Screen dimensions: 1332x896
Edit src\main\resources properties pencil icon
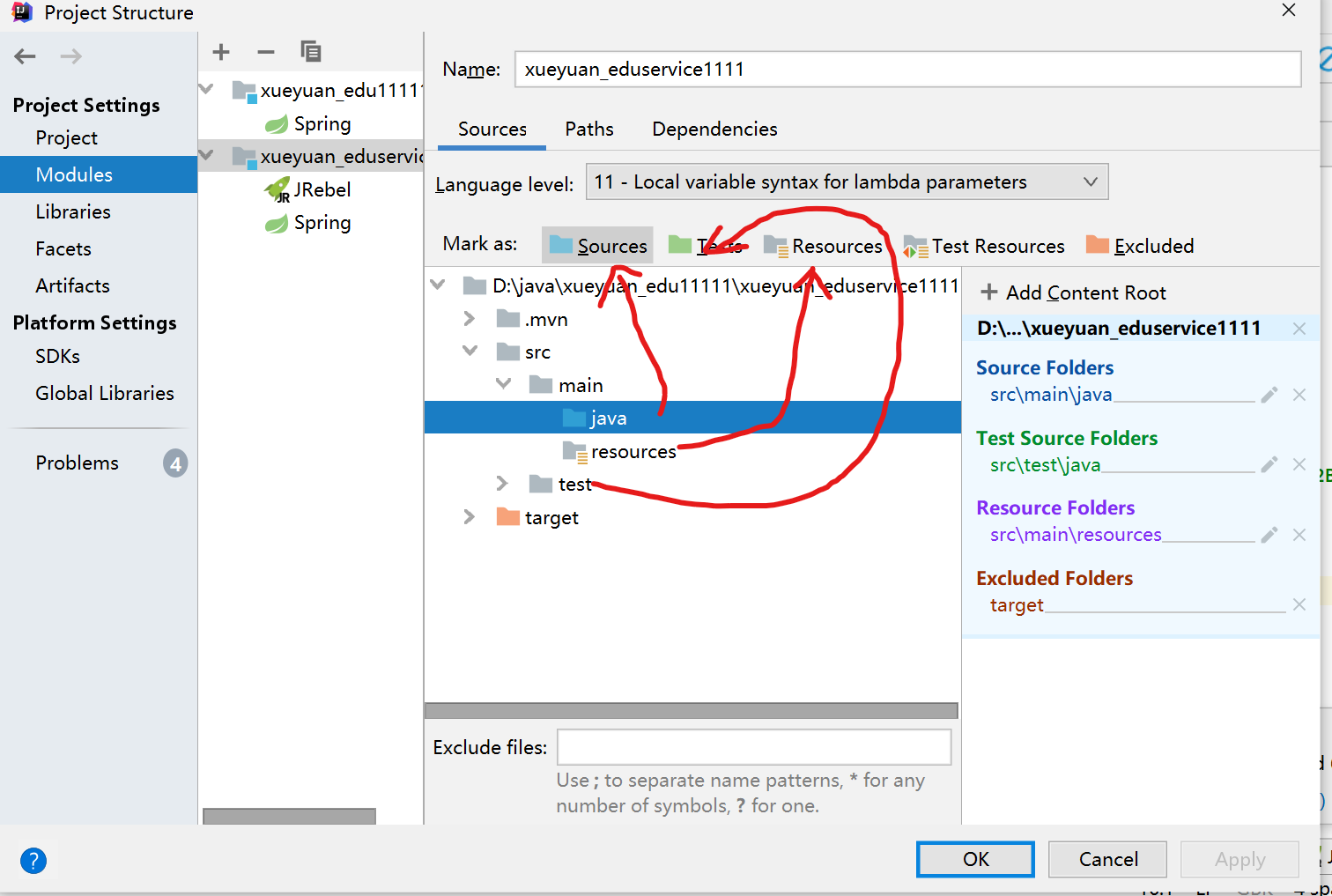(x=1269, y=535)
